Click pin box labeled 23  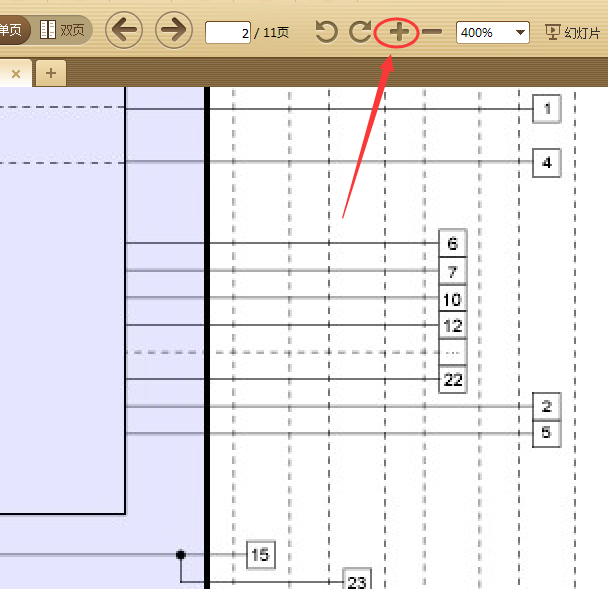(357, 579)
